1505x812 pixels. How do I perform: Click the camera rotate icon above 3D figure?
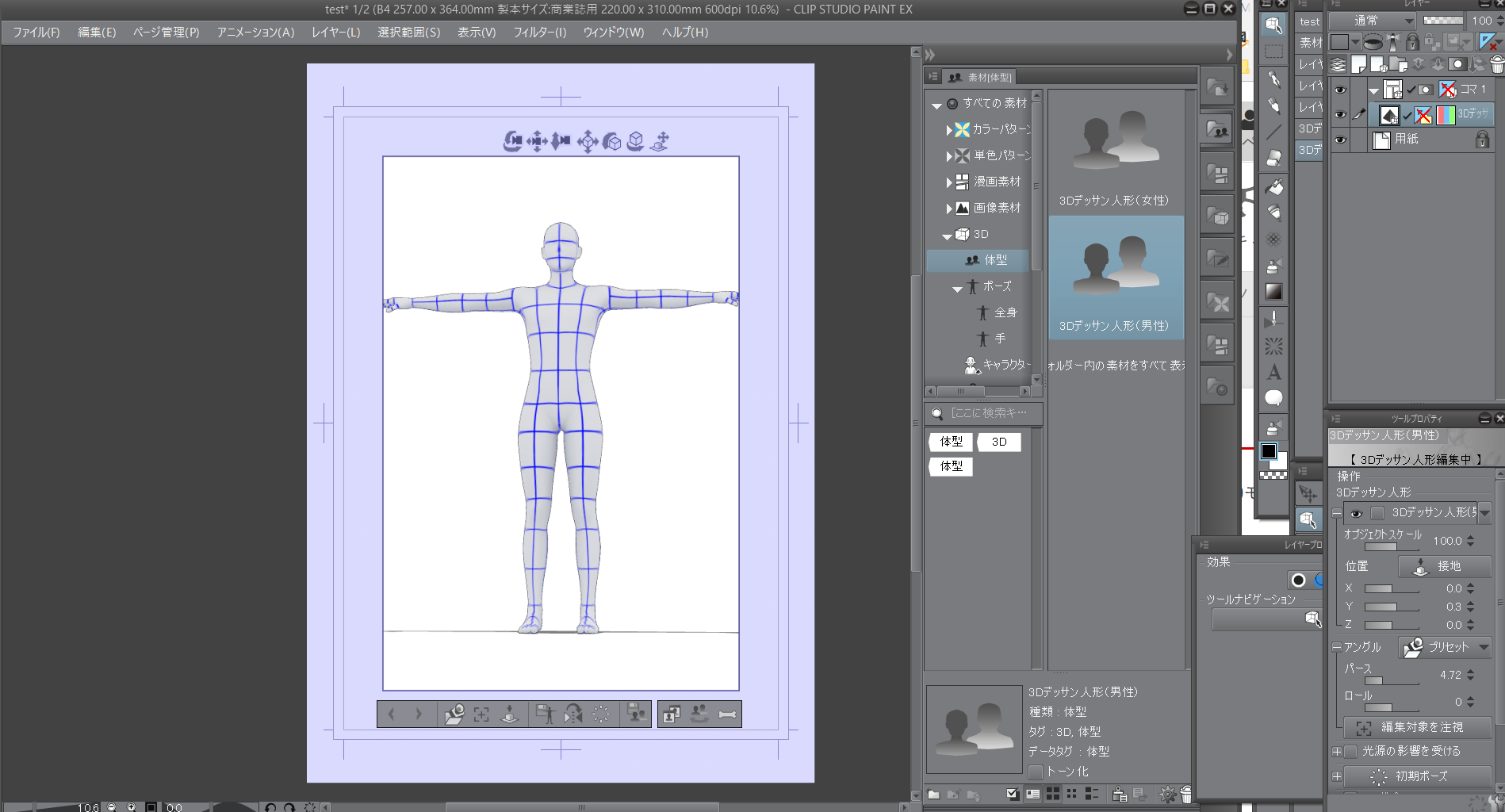512,141
